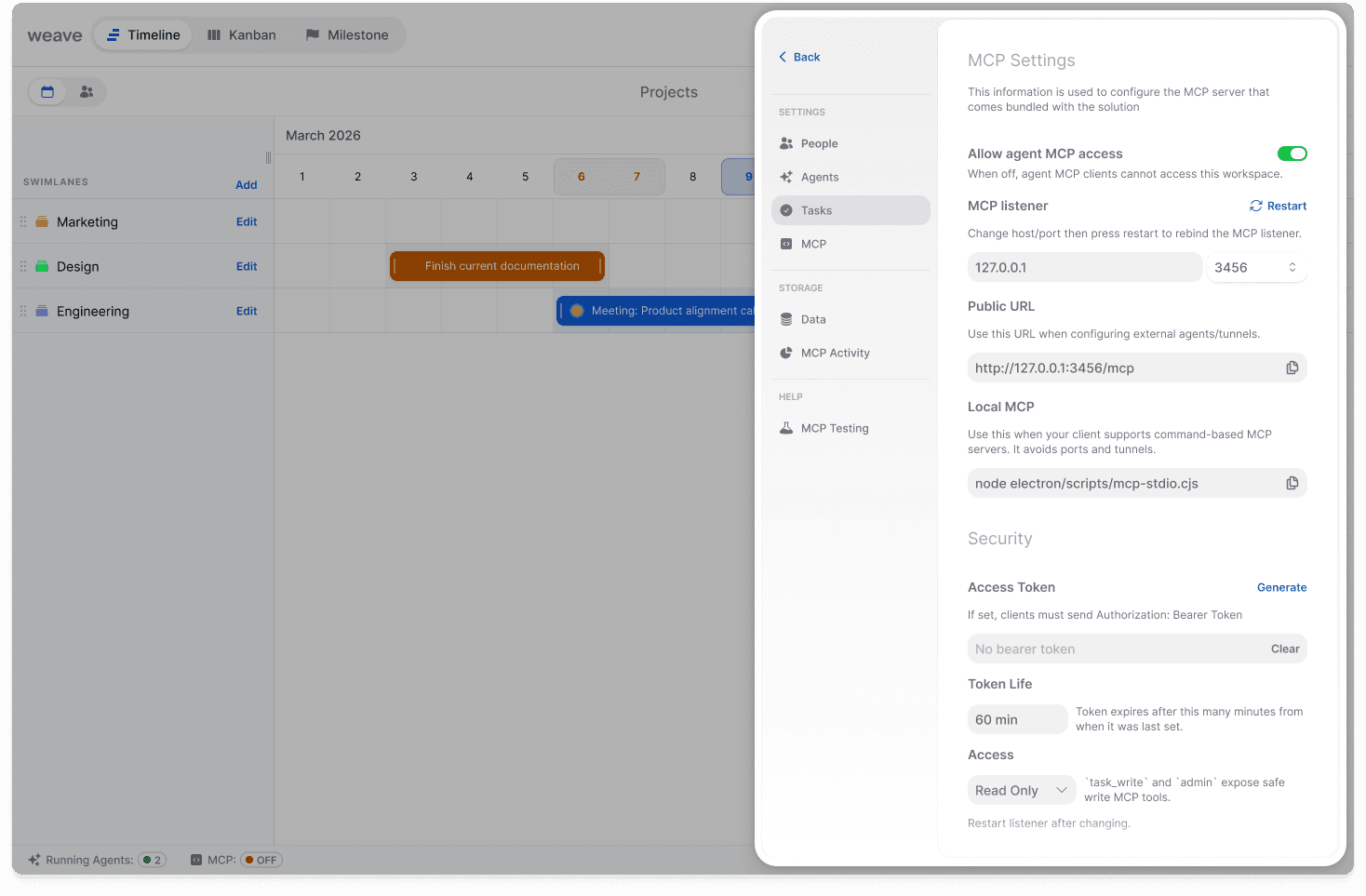Click the MCP status bar icon
Screen dimensions: 1366x896
[196, 860]
